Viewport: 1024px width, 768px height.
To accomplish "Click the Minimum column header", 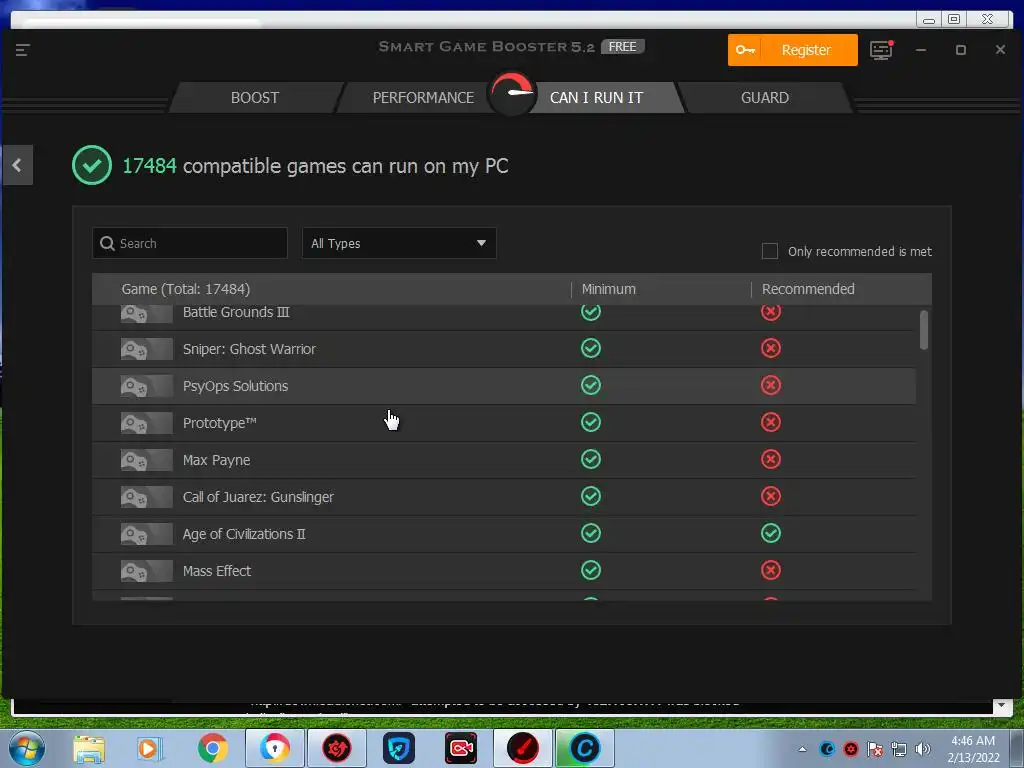I will [609, 289].
